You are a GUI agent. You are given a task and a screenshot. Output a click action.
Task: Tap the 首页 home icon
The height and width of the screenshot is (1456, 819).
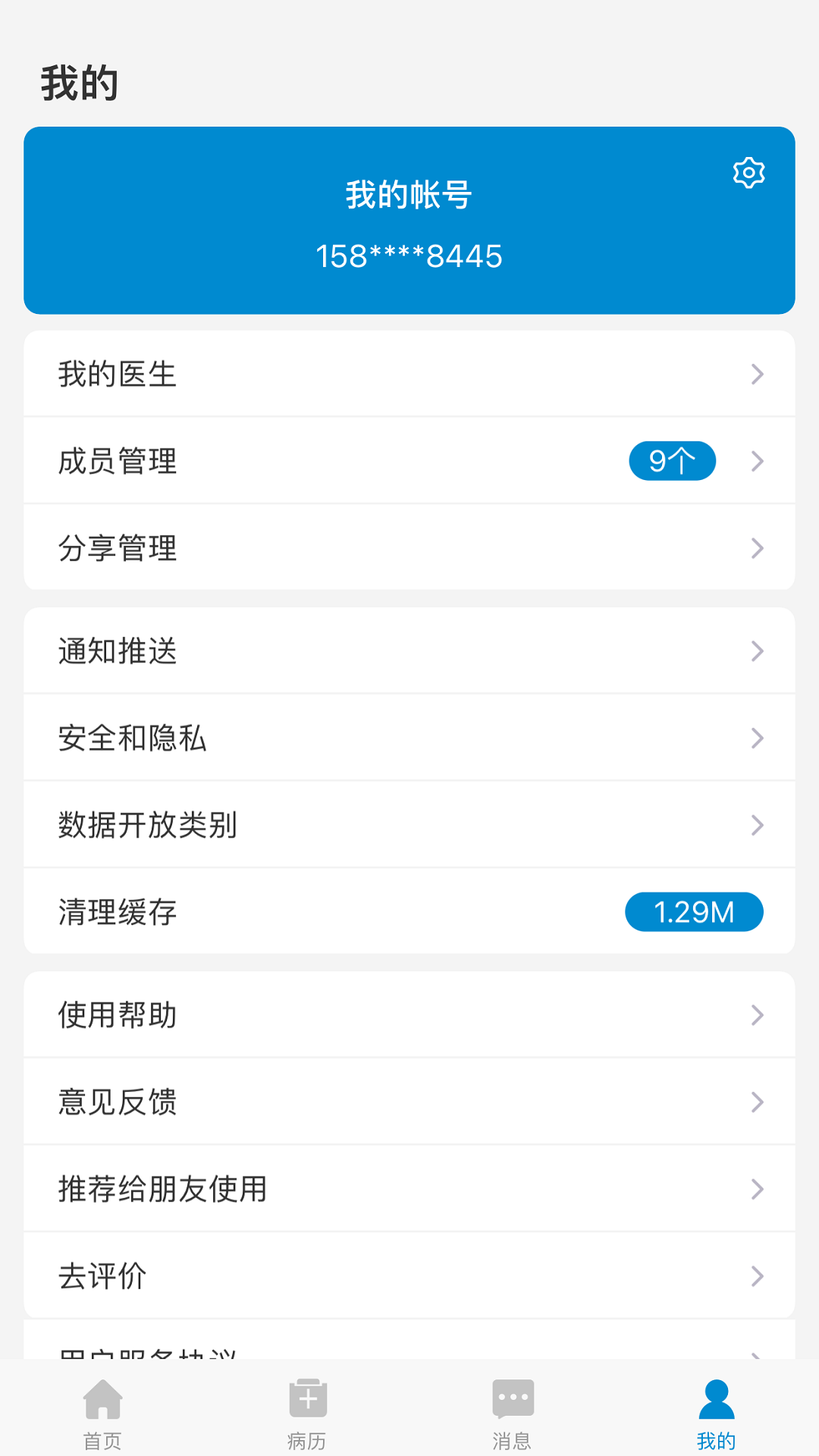tap(102, 1399)
